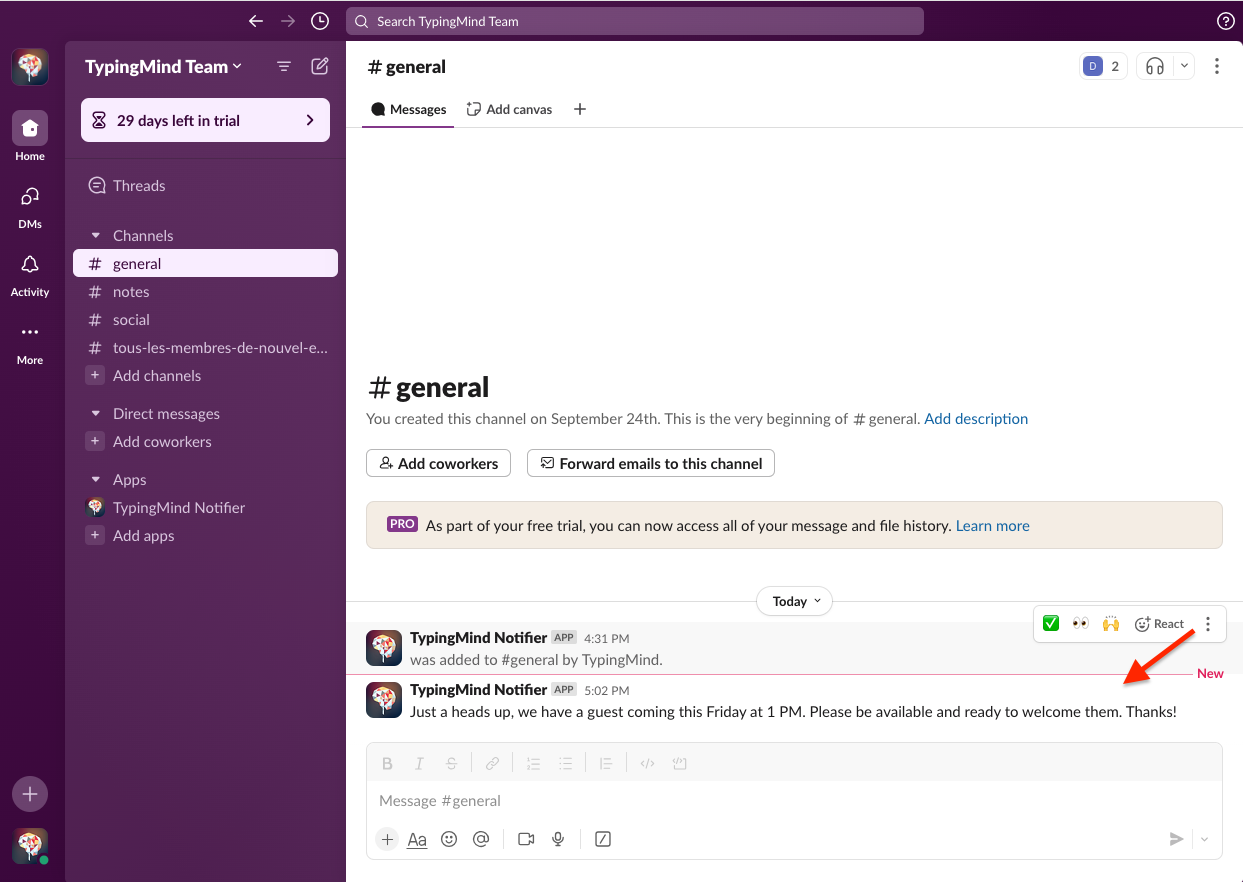This screenshot has width=1243, height=882.
Task: Toggle code block formatting
Action: point(679,763)
